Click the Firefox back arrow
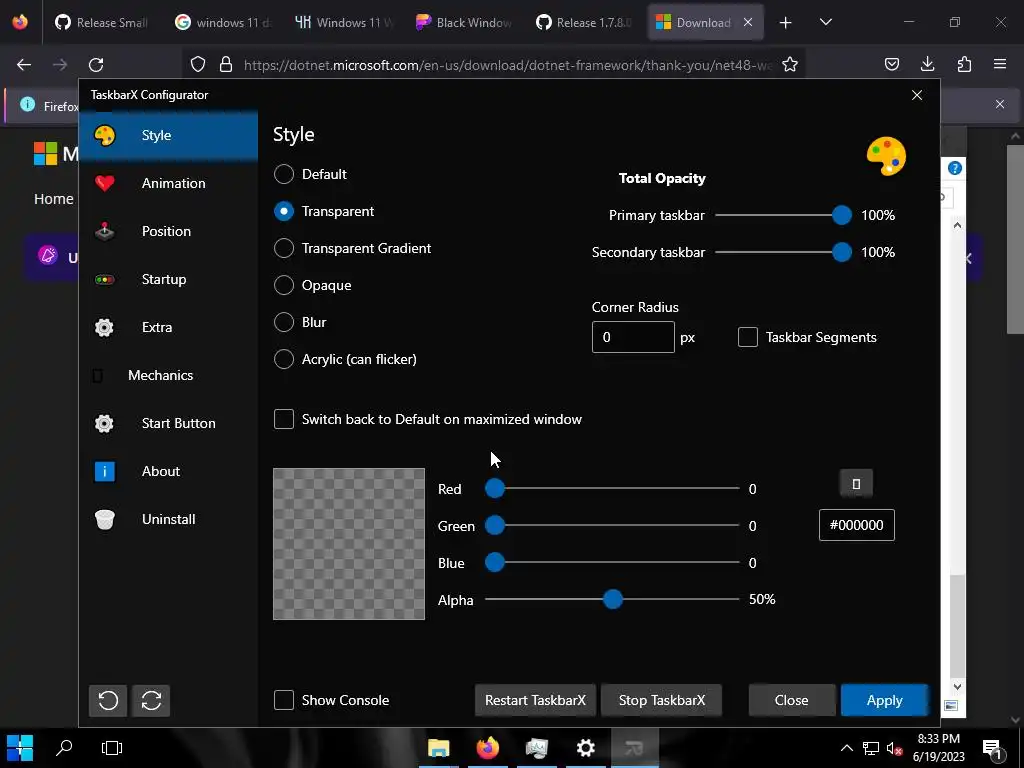This screenshot has height=768, width=1024. [x=24, y=65]
